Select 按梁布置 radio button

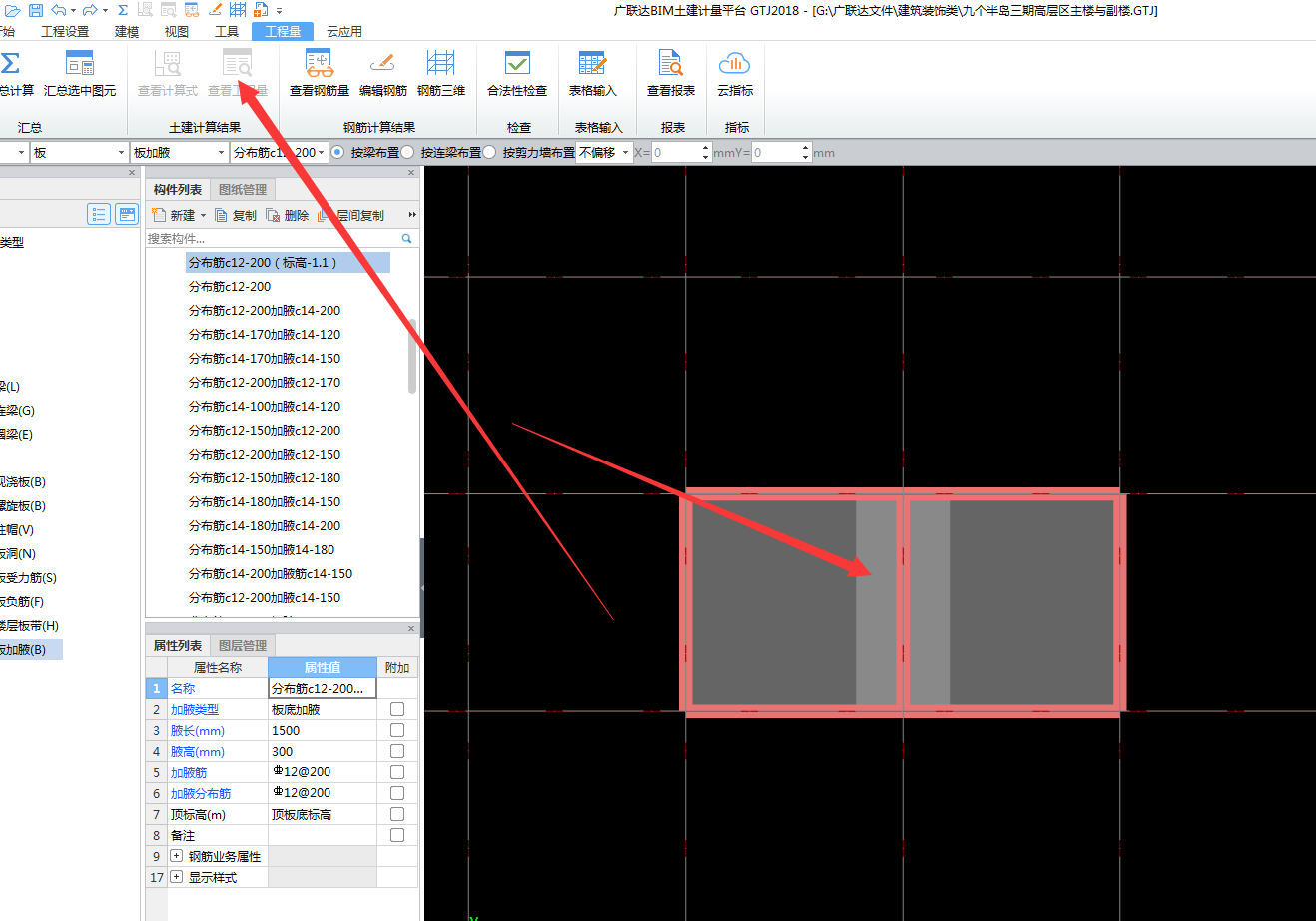337,152
